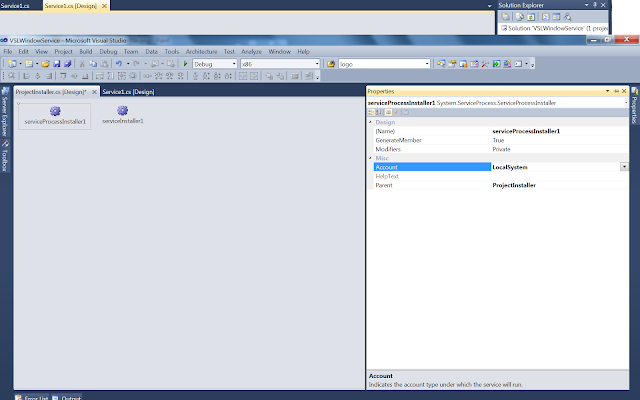Collapse the Misc category in Properties
This screenshot has height=400, width=640.
tap(370, 158)
